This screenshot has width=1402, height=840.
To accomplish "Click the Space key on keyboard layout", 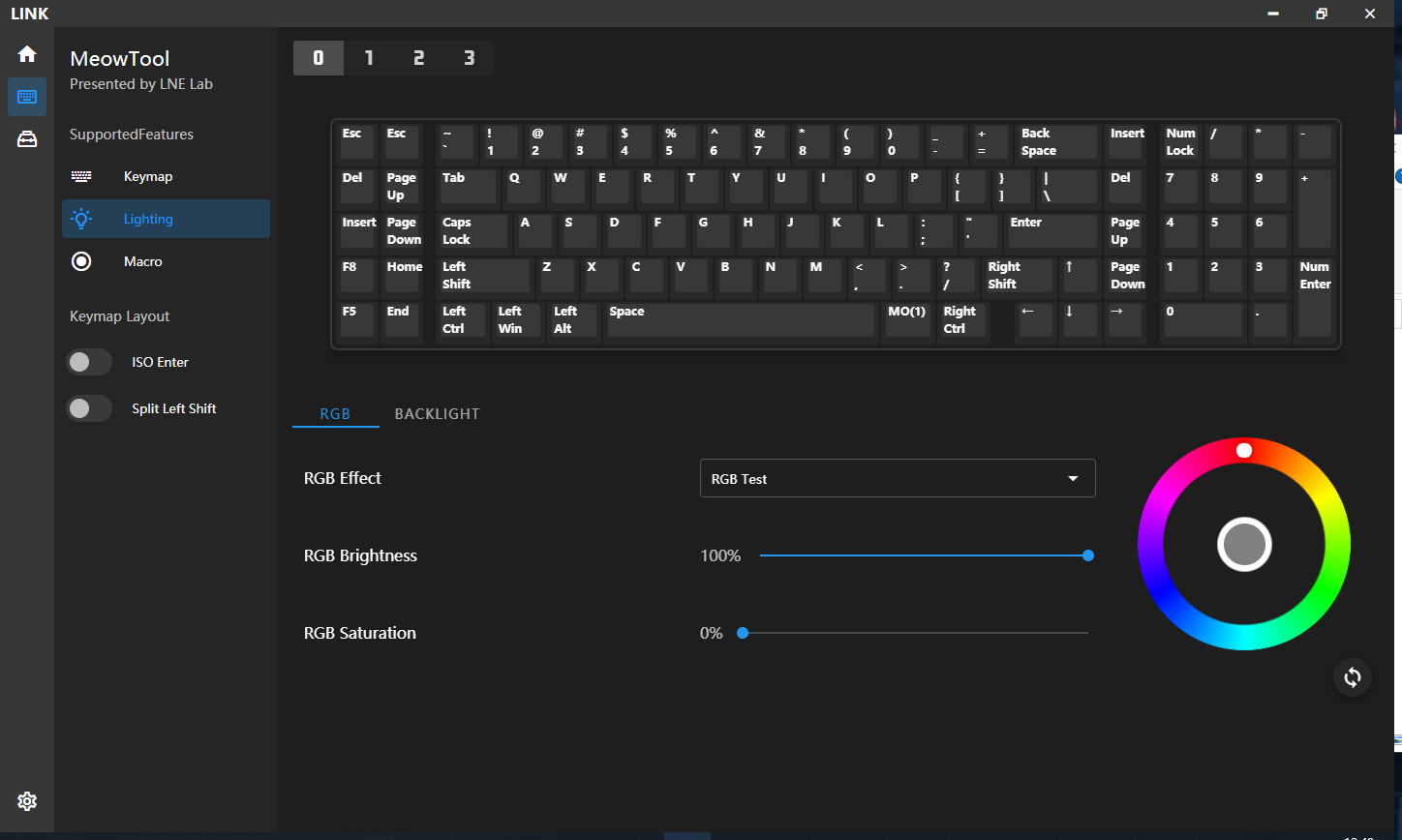I will point(740,320).
